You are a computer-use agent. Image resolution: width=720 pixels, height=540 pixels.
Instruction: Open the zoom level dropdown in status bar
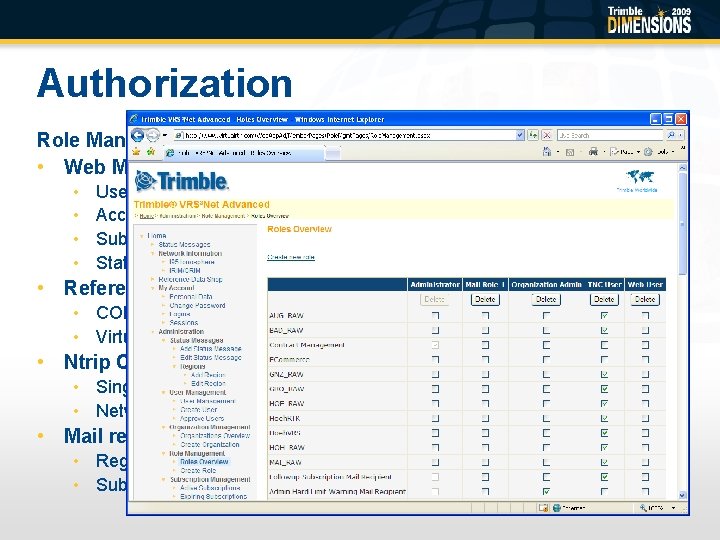tap(674, 507)
